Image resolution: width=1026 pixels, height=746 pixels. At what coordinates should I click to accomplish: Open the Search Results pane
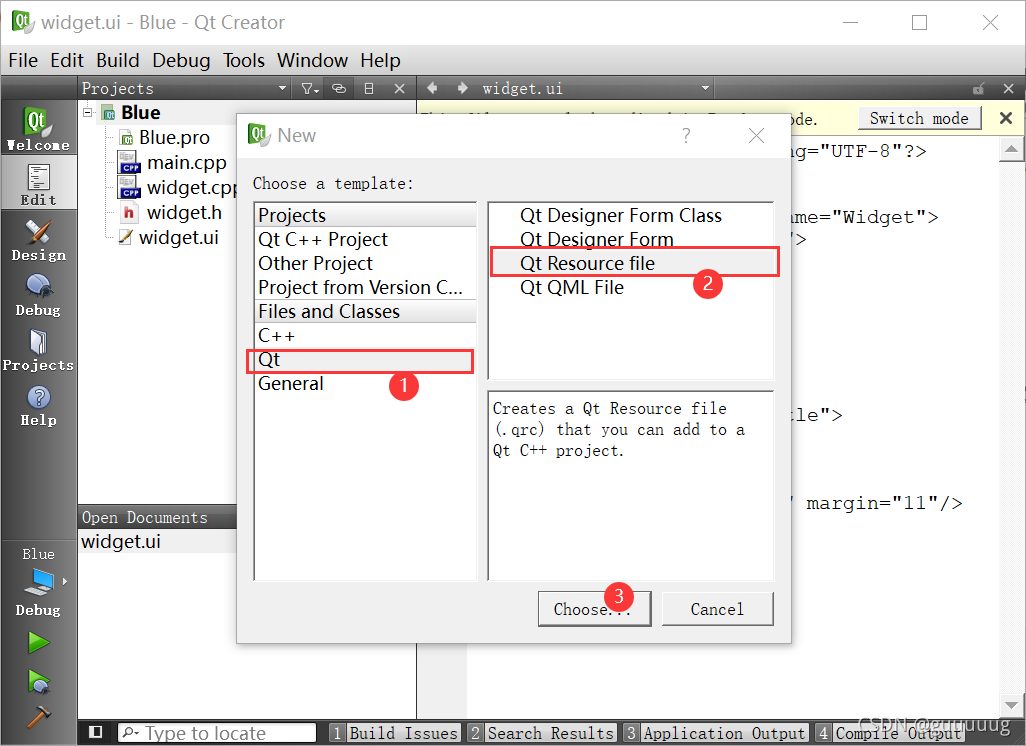542,733
